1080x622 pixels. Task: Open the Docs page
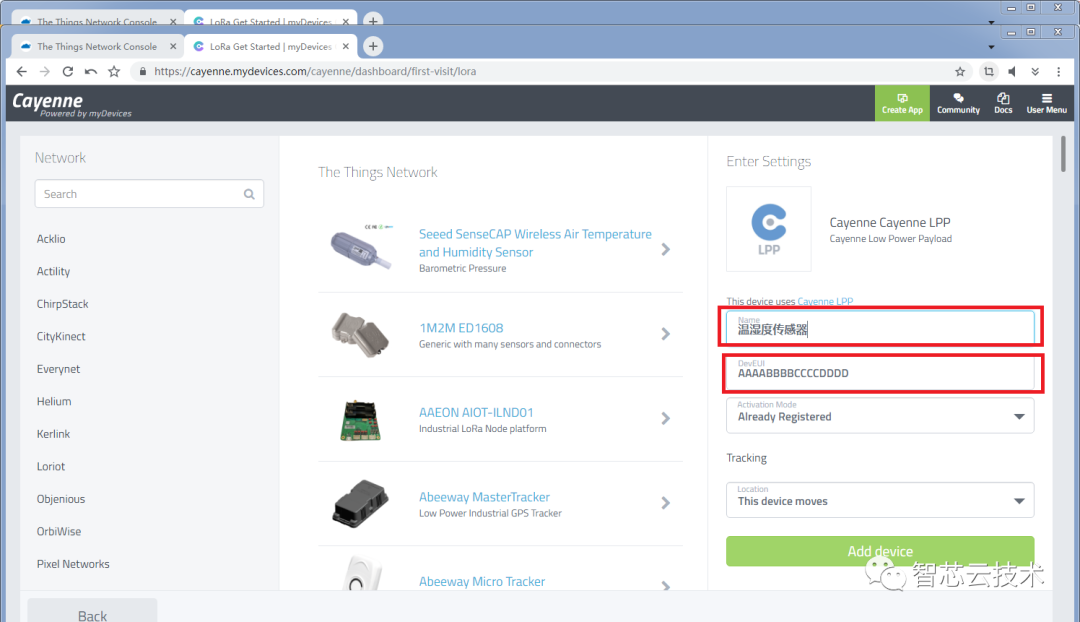click(1003, 103)
